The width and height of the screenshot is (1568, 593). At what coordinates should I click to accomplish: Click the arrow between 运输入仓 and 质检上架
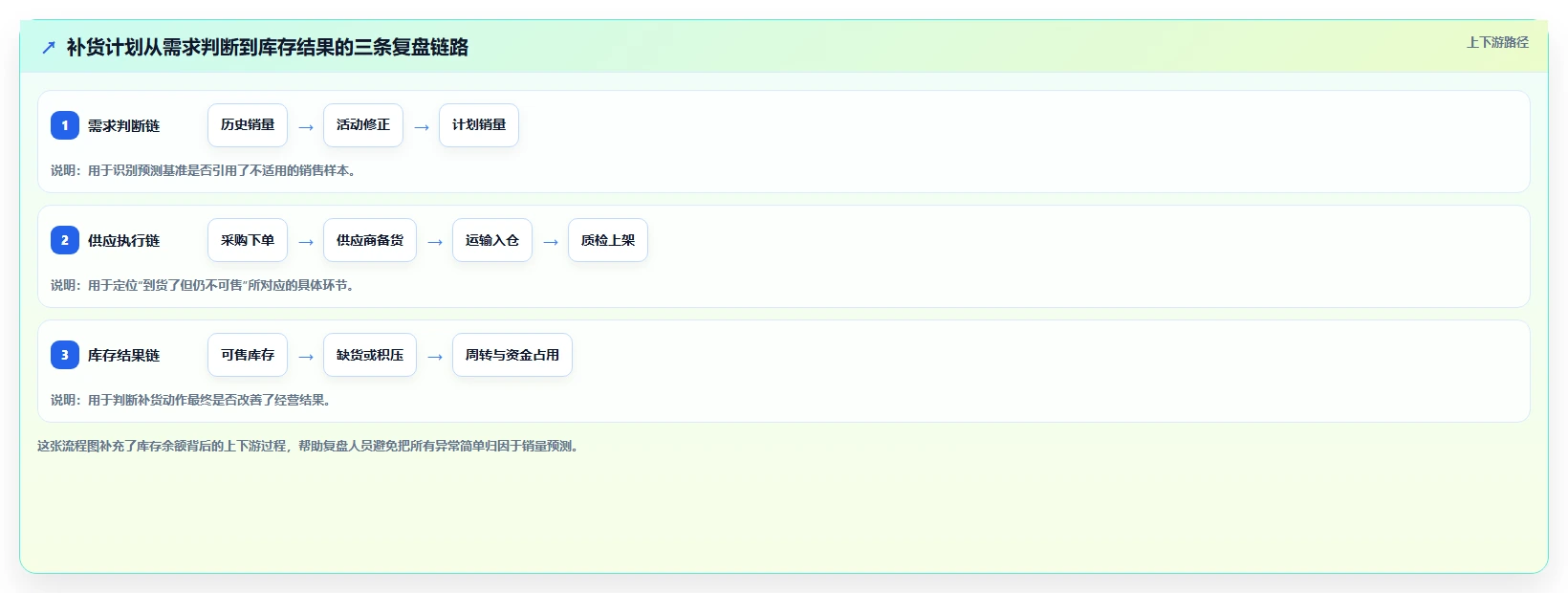point(551,241)
